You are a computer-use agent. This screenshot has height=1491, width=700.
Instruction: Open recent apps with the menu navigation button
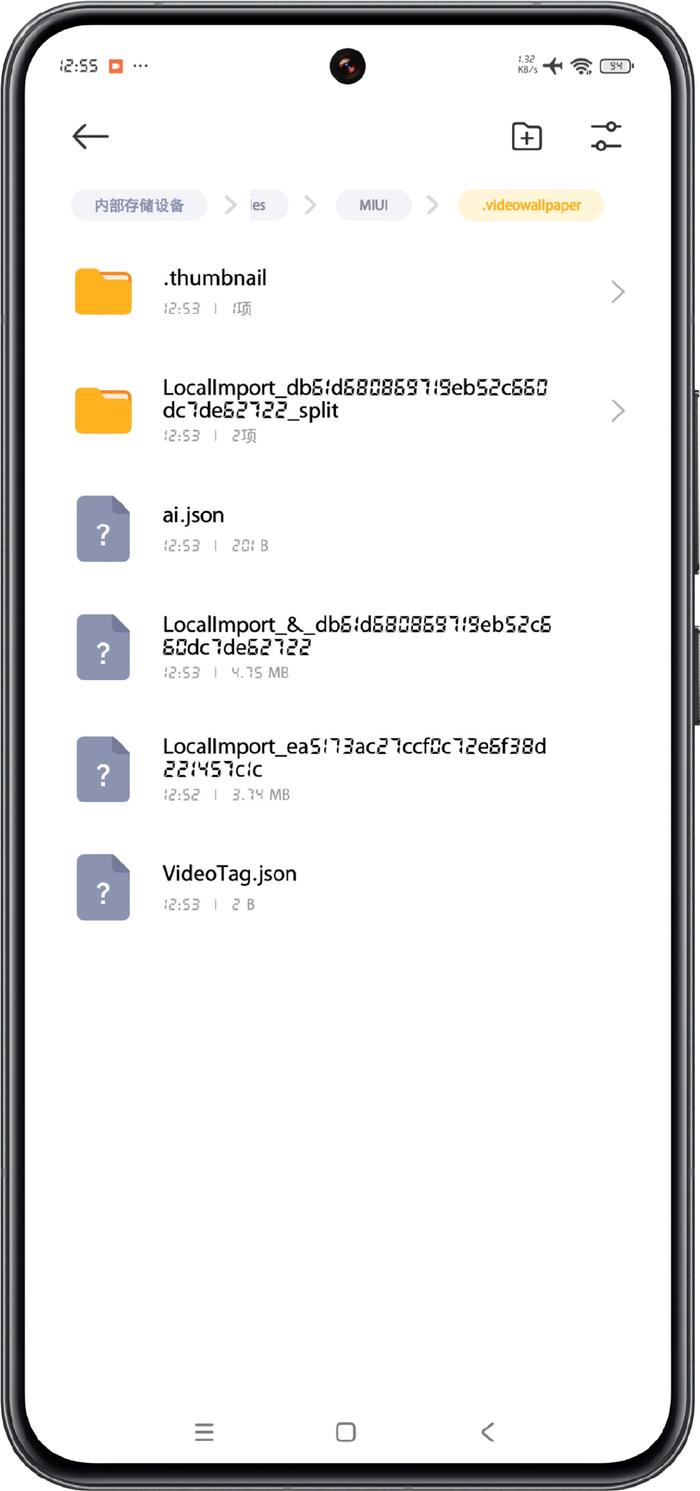pos(204,1432)
